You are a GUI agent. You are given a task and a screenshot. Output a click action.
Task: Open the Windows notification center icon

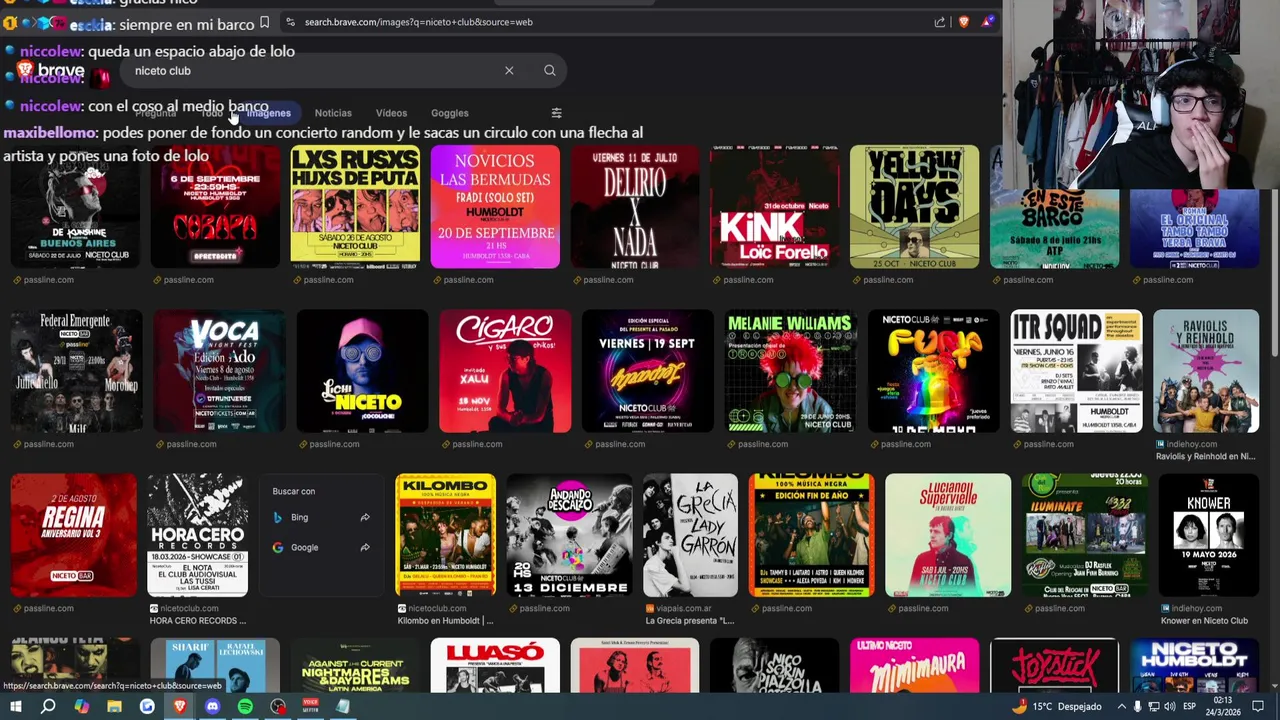click(1258, 707)
